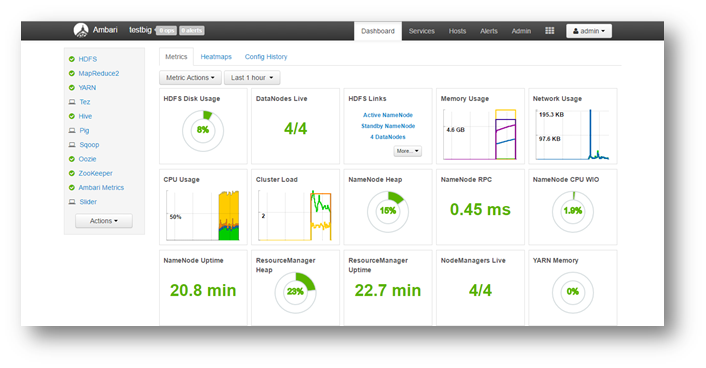The image size is (706, 368).
Task: Click the 4 DataNodes link
Action: point(388,137)
